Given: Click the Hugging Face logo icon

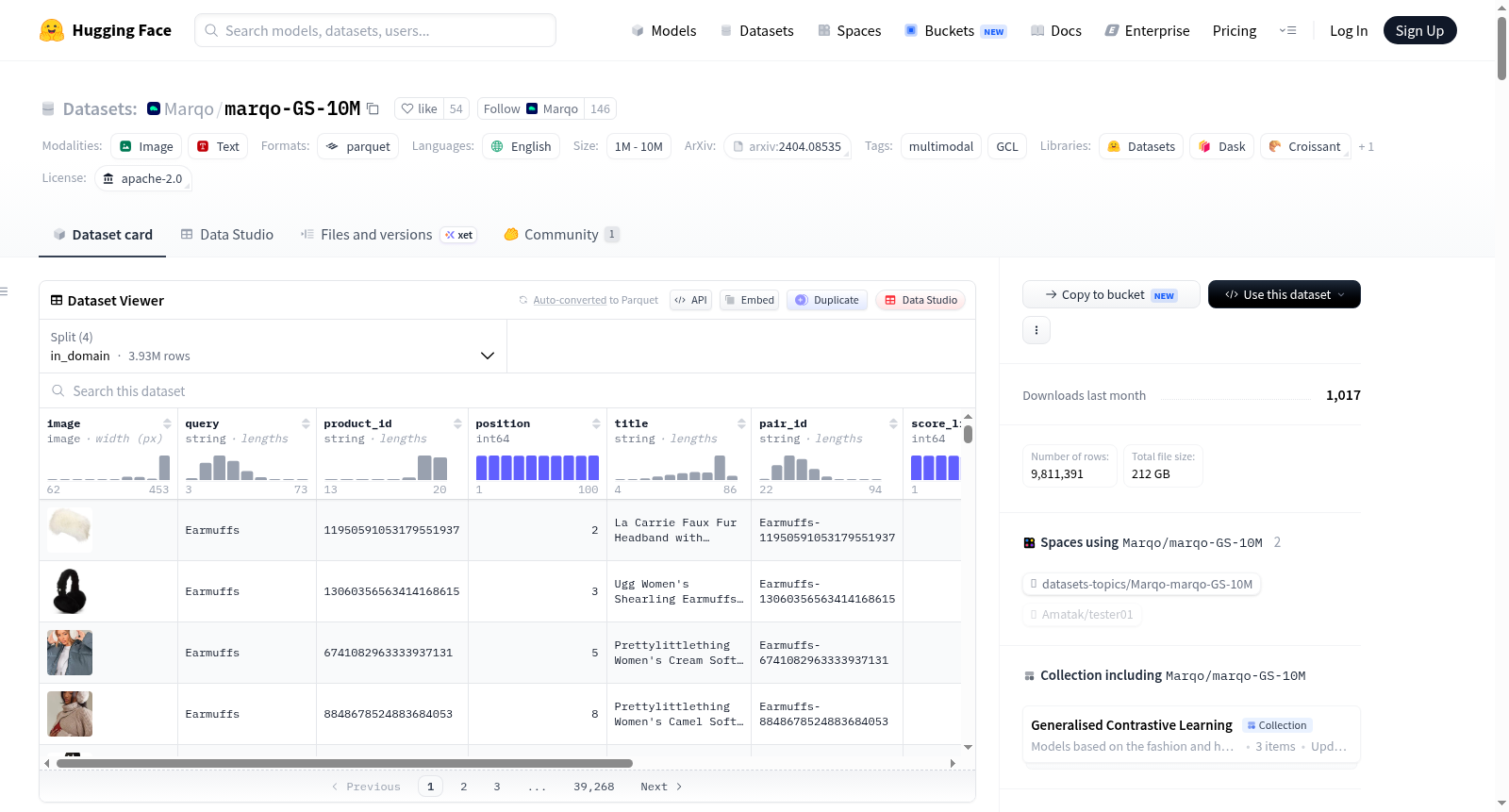Looking at the screenshot, I should [x=52, y=30].
